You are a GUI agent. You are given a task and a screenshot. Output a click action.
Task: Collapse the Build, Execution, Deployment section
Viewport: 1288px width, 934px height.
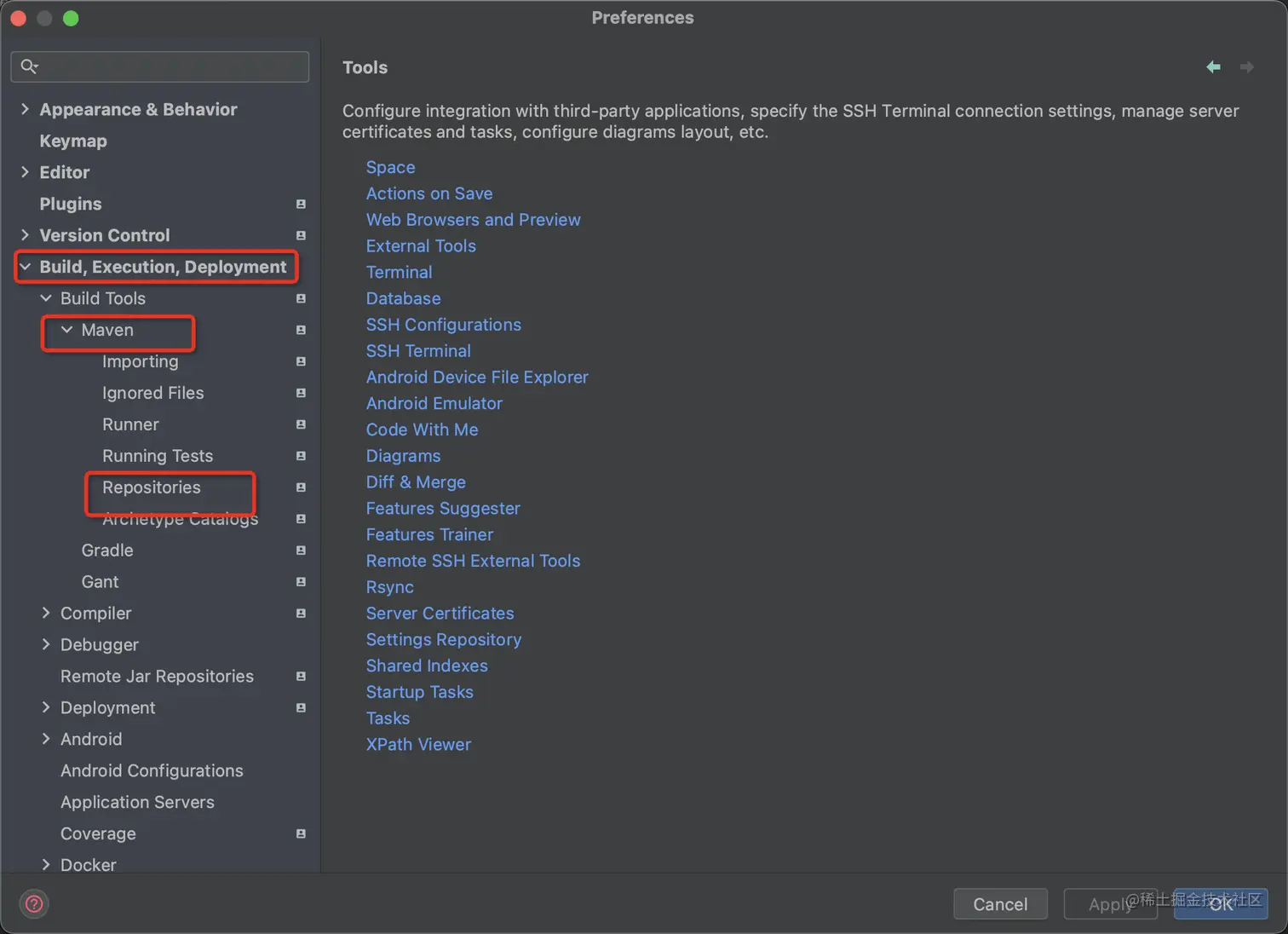coord(25,267)
